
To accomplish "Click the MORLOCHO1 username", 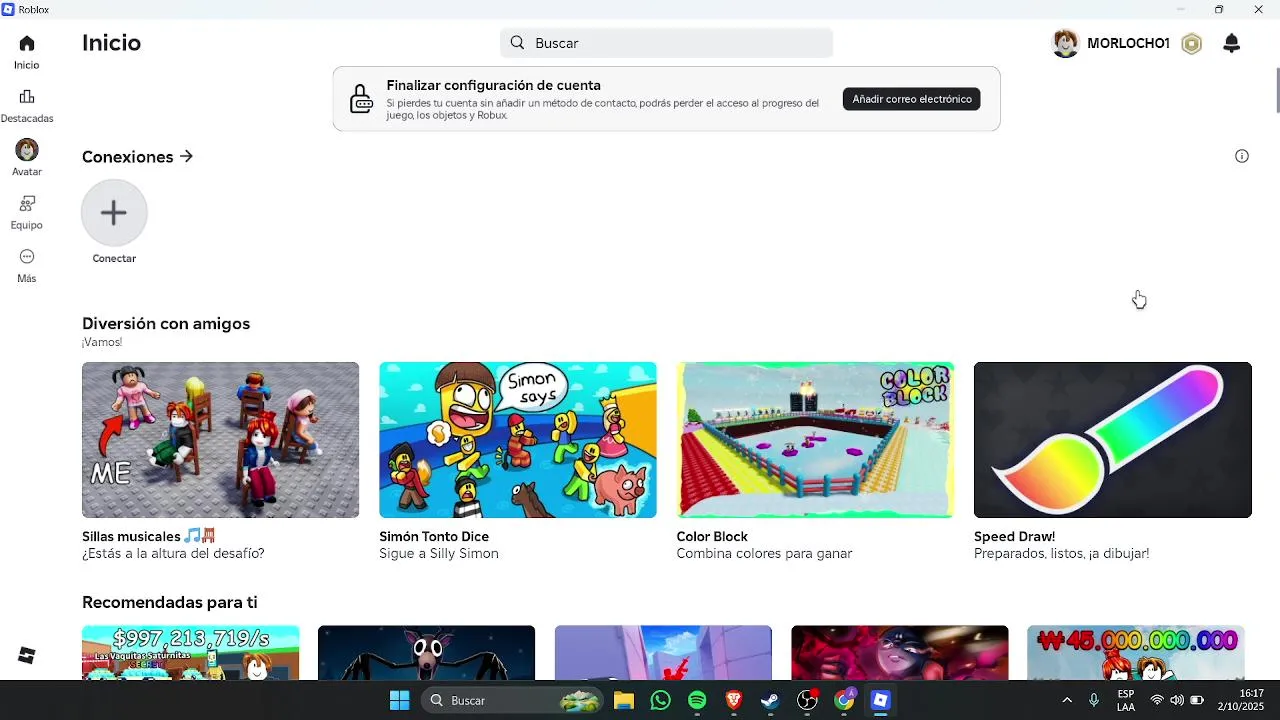I will 1128,44.
